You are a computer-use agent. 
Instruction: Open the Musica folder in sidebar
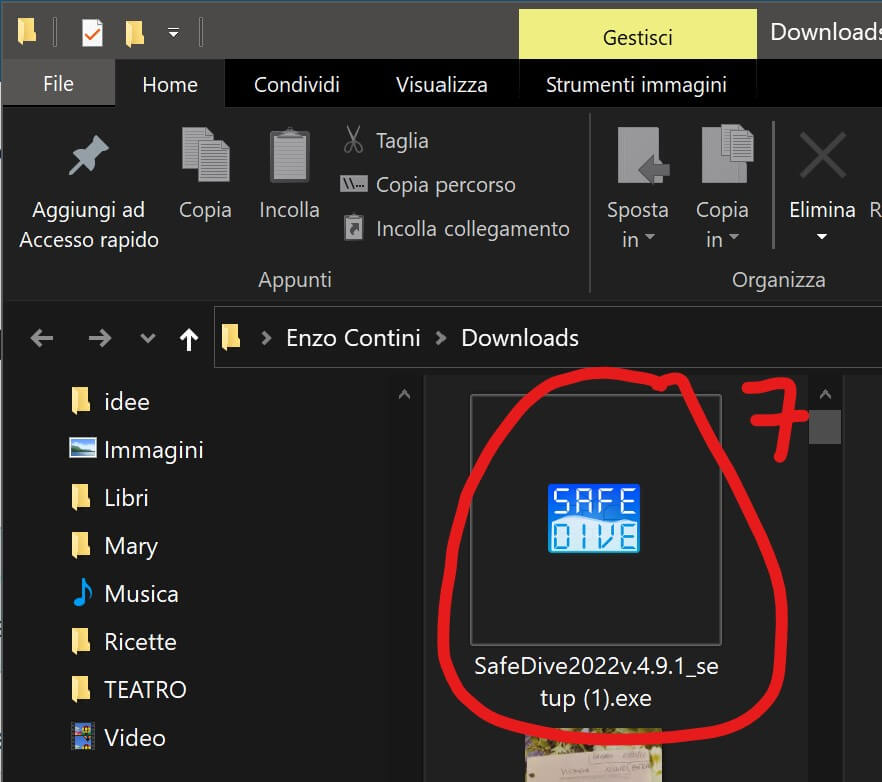pyautogui.click(x=141, y=594)
